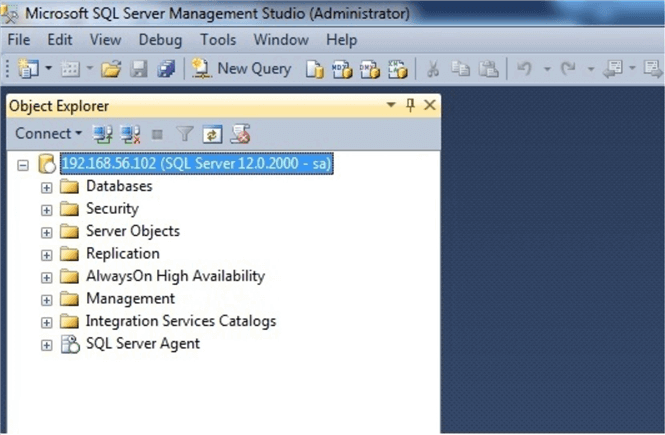Screen dimensions: 665x435
Task: Open the Object Explorer window position dropdown
Action: [391, 104]
